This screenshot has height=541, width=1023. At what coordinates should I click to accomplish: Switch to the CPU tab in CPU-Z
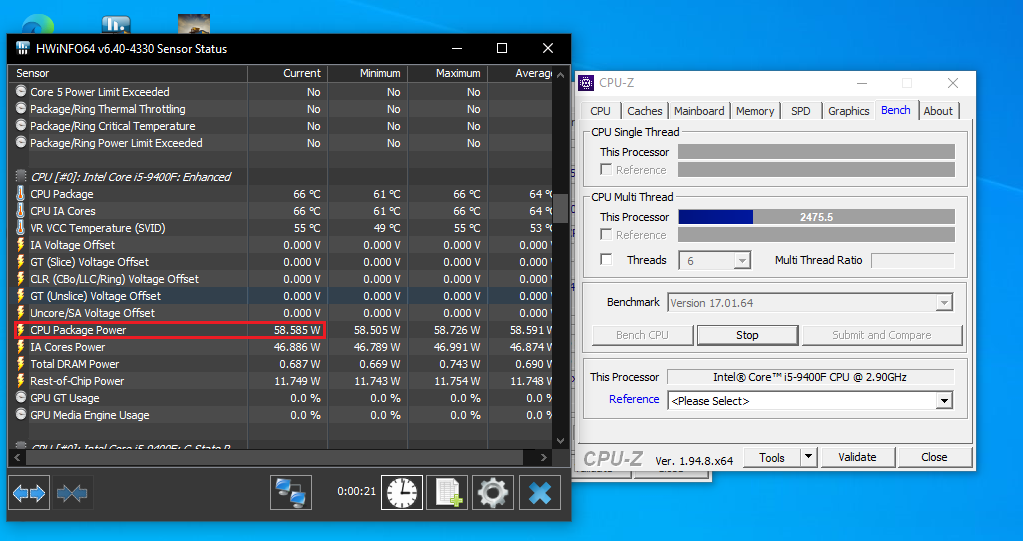(600, 111)
